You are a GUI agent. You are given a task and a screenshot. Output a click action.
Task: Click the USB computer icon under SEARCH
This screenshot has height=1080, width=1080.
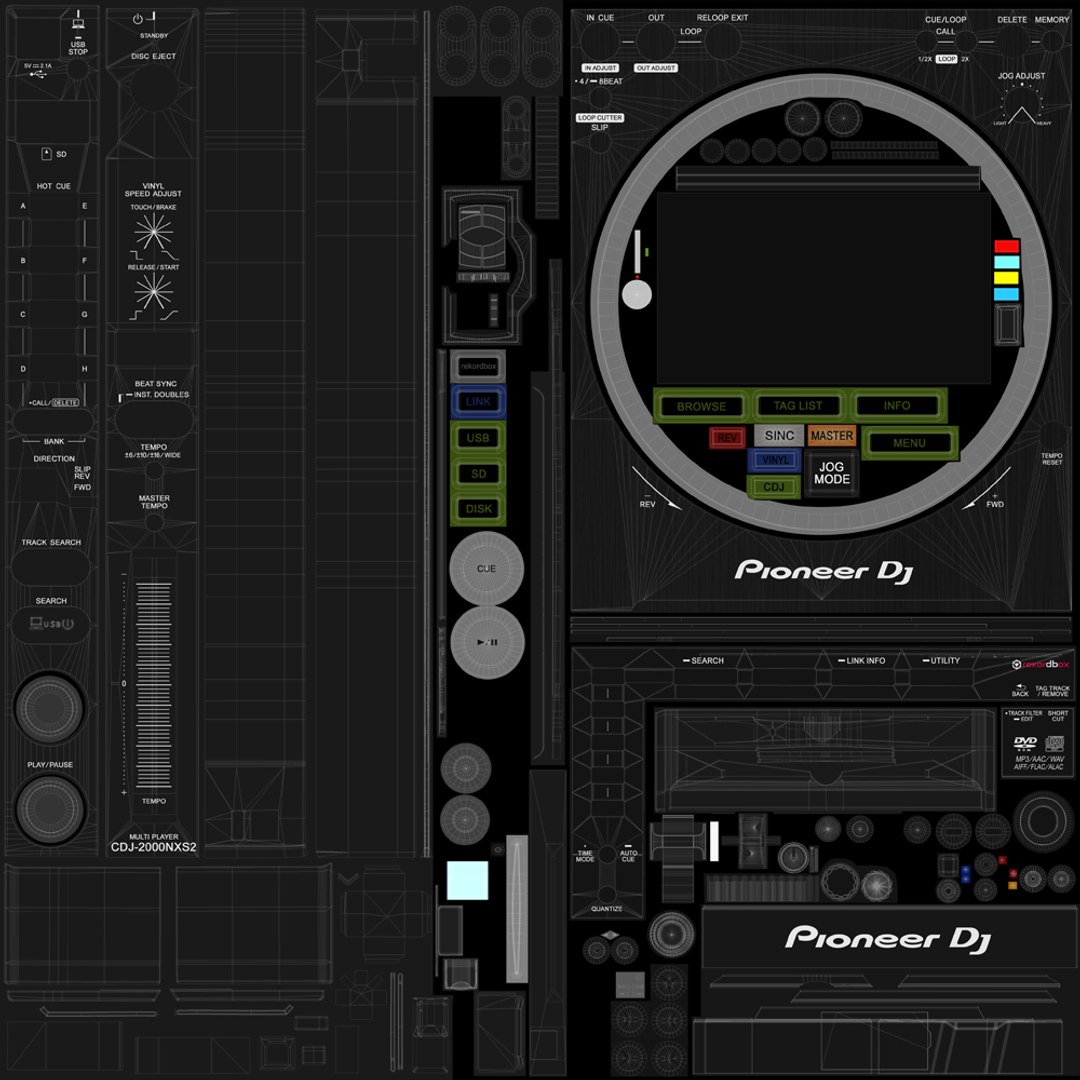[52, 624]
